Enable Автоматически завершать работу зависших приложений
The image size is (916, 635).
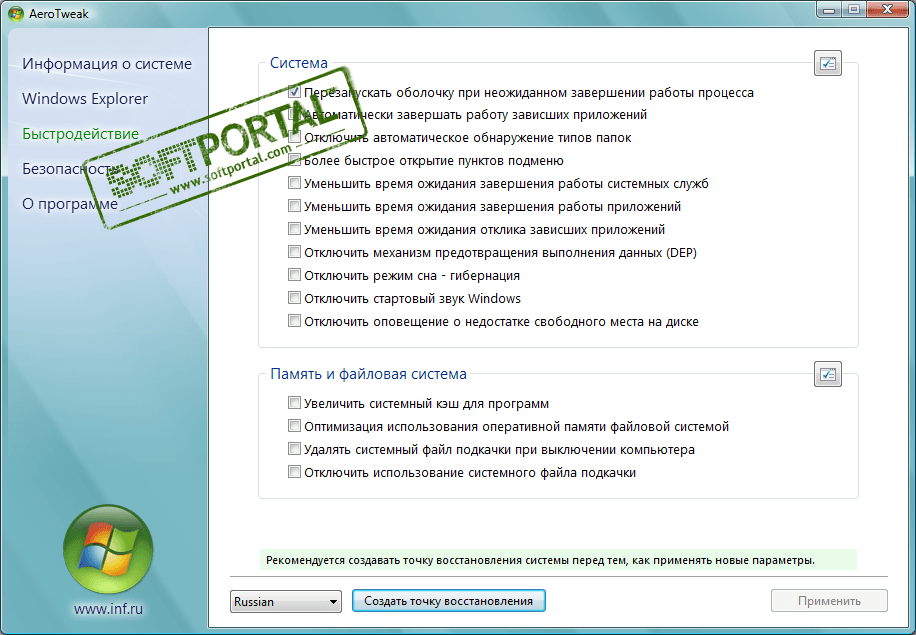[294, 114]
